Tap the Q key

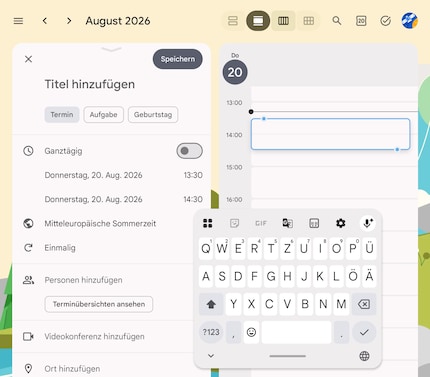point(206,248)
